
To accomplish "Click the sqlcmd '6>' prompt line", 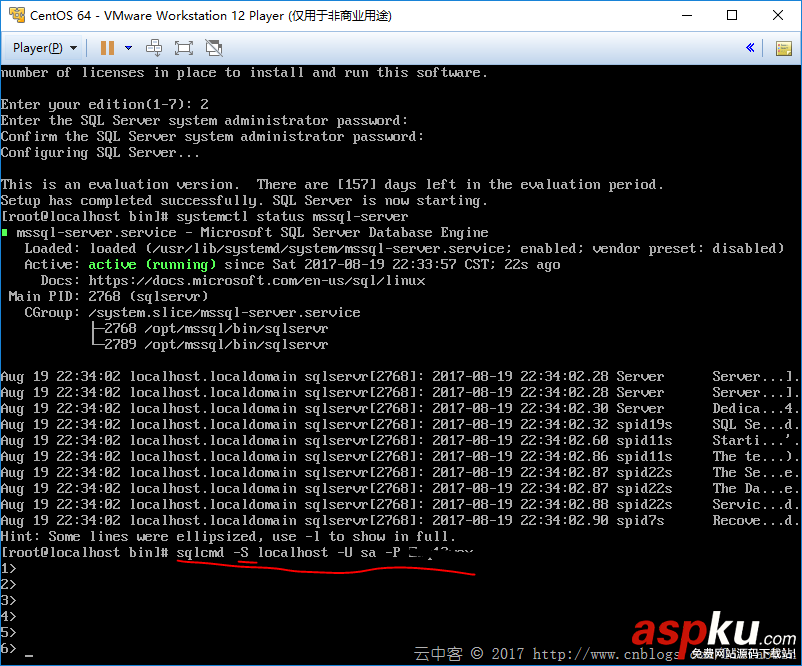I will (8, 649).
